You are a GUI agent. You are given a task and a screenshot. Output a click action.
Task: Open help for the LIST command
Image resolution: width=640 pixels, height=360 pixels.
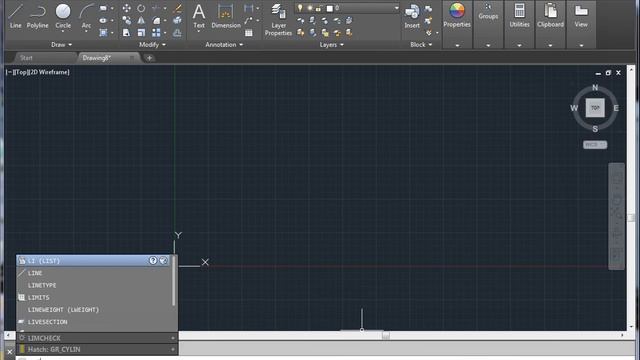153,260
